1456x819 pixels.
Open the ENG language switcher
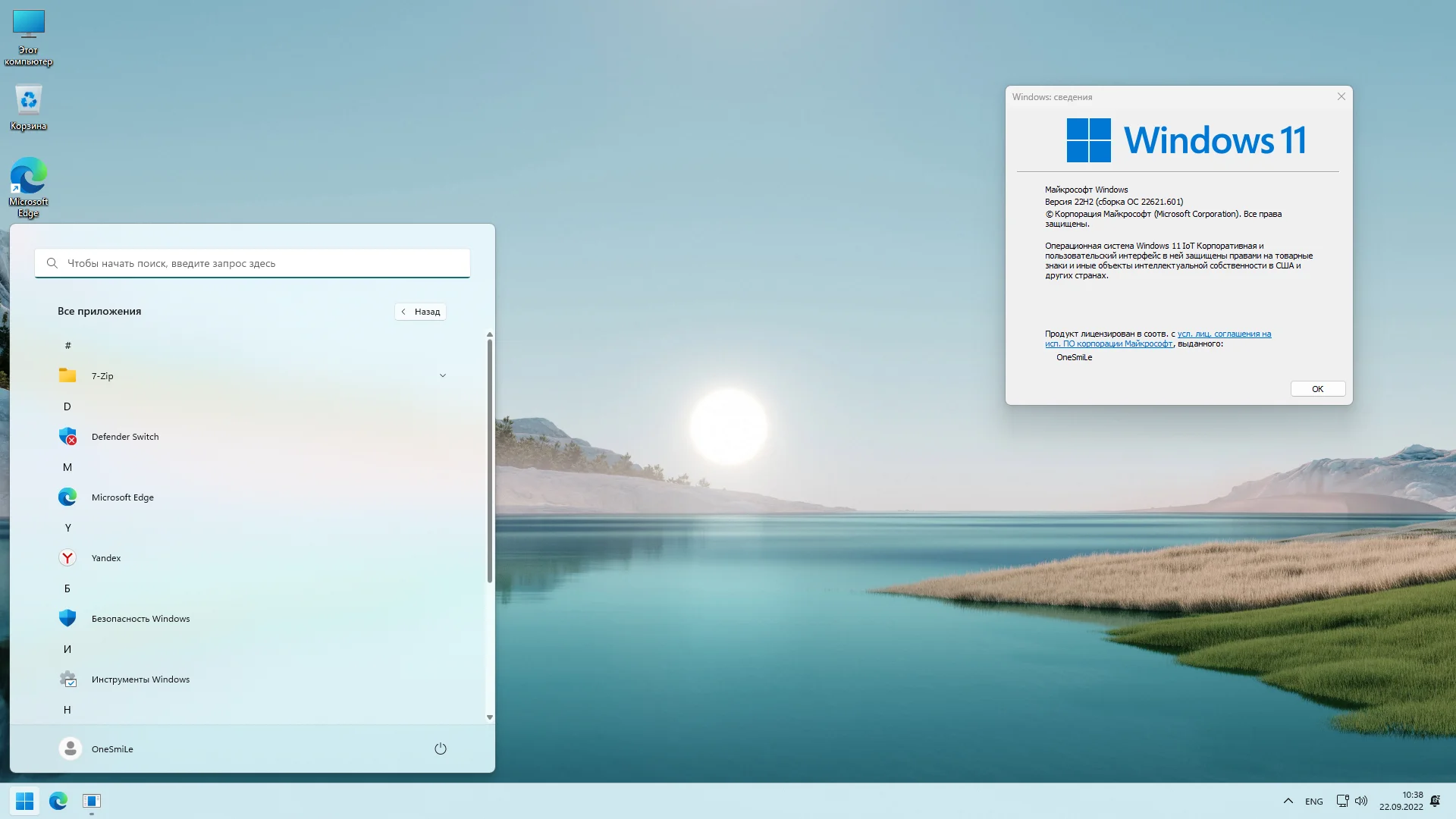pyautogui.click(x=1313, y=802)
